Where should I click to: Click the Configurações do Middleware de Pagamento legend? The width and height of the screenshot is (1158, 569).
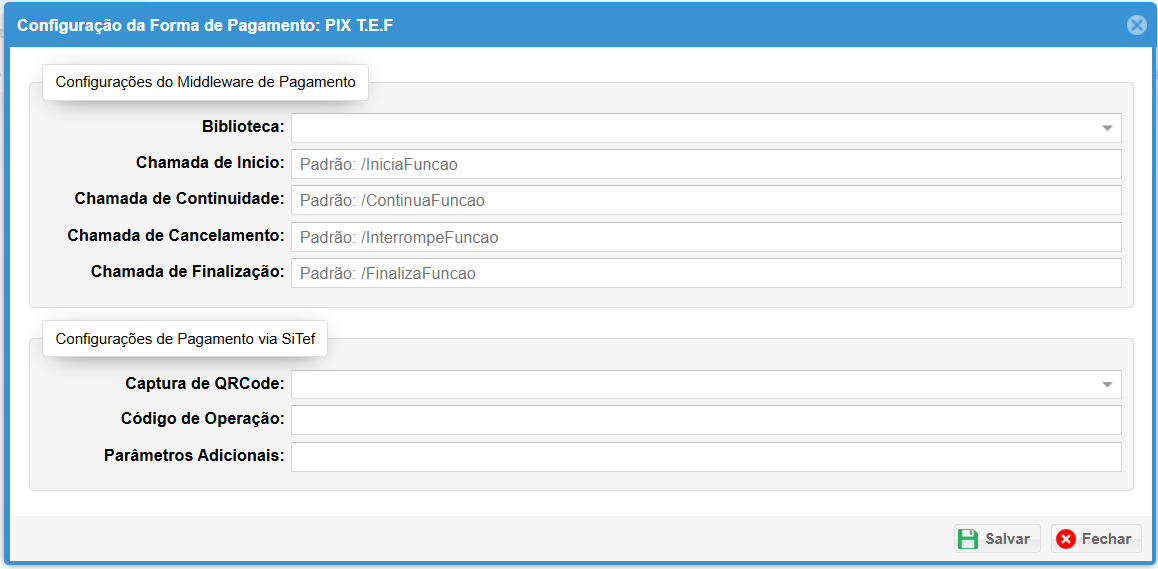click(205, 83)
